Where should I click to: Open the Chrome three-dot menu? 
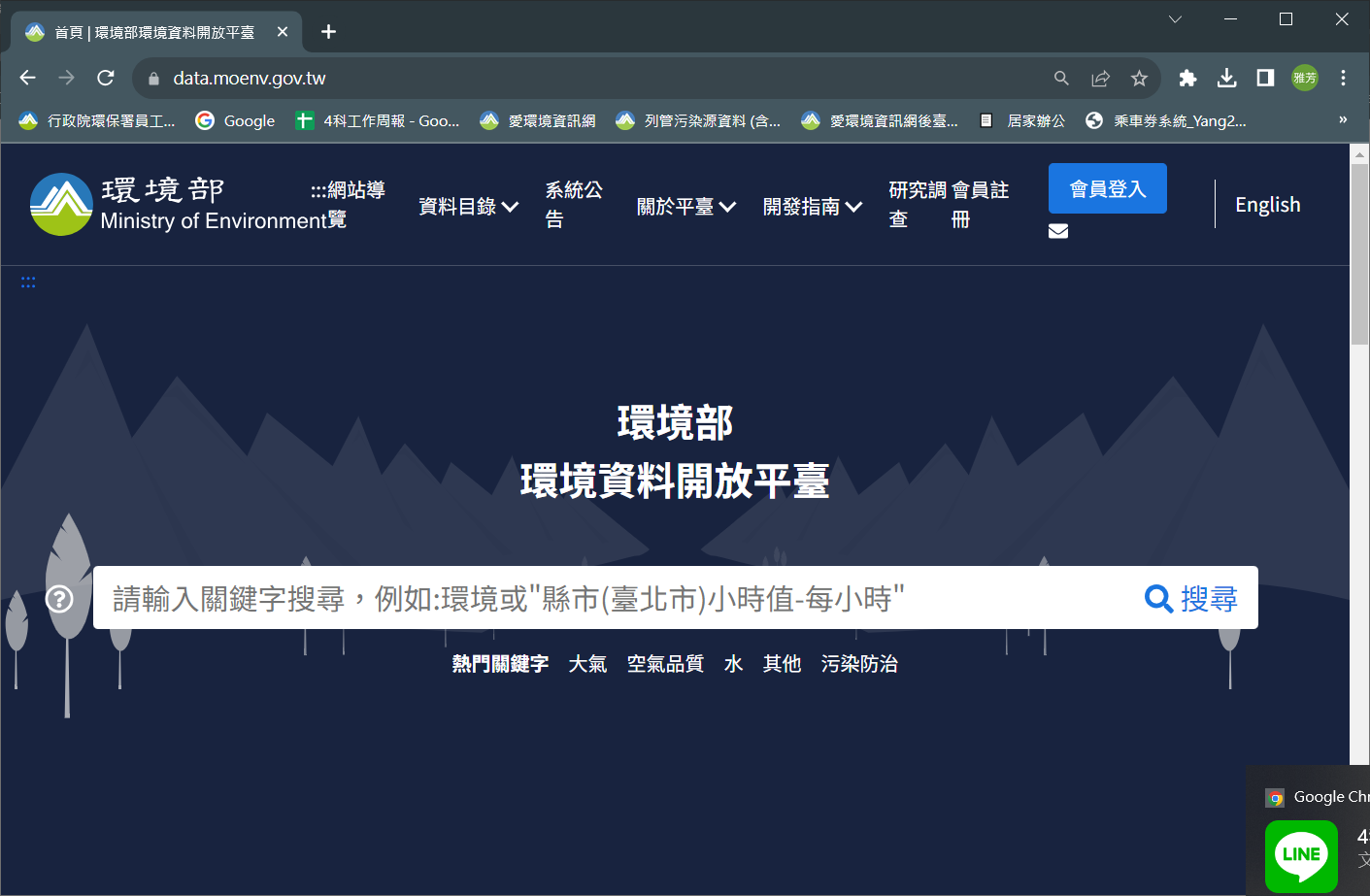click(x=1343, y=77)
